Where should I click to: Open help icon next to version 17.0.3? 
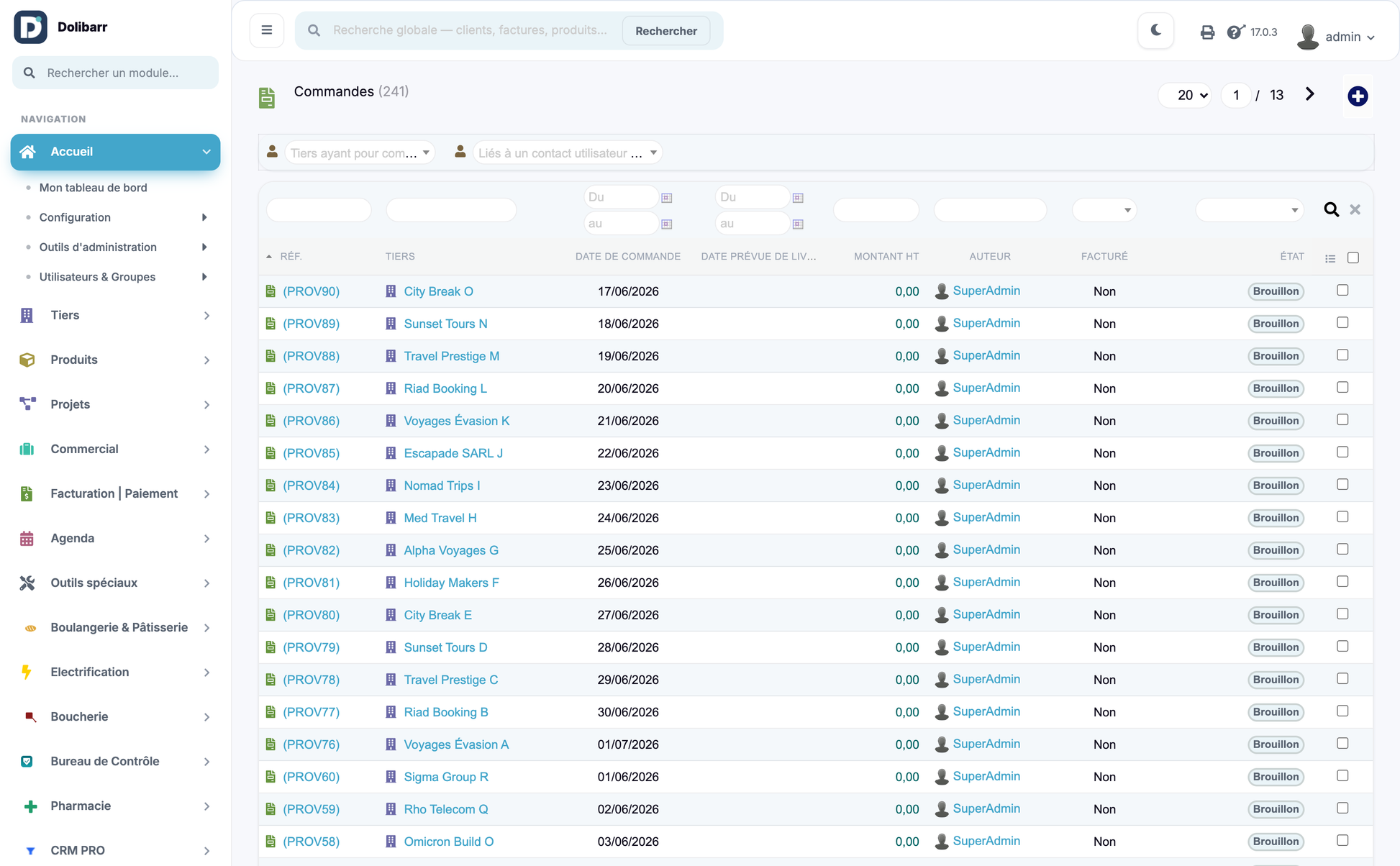click(1235, 32)
